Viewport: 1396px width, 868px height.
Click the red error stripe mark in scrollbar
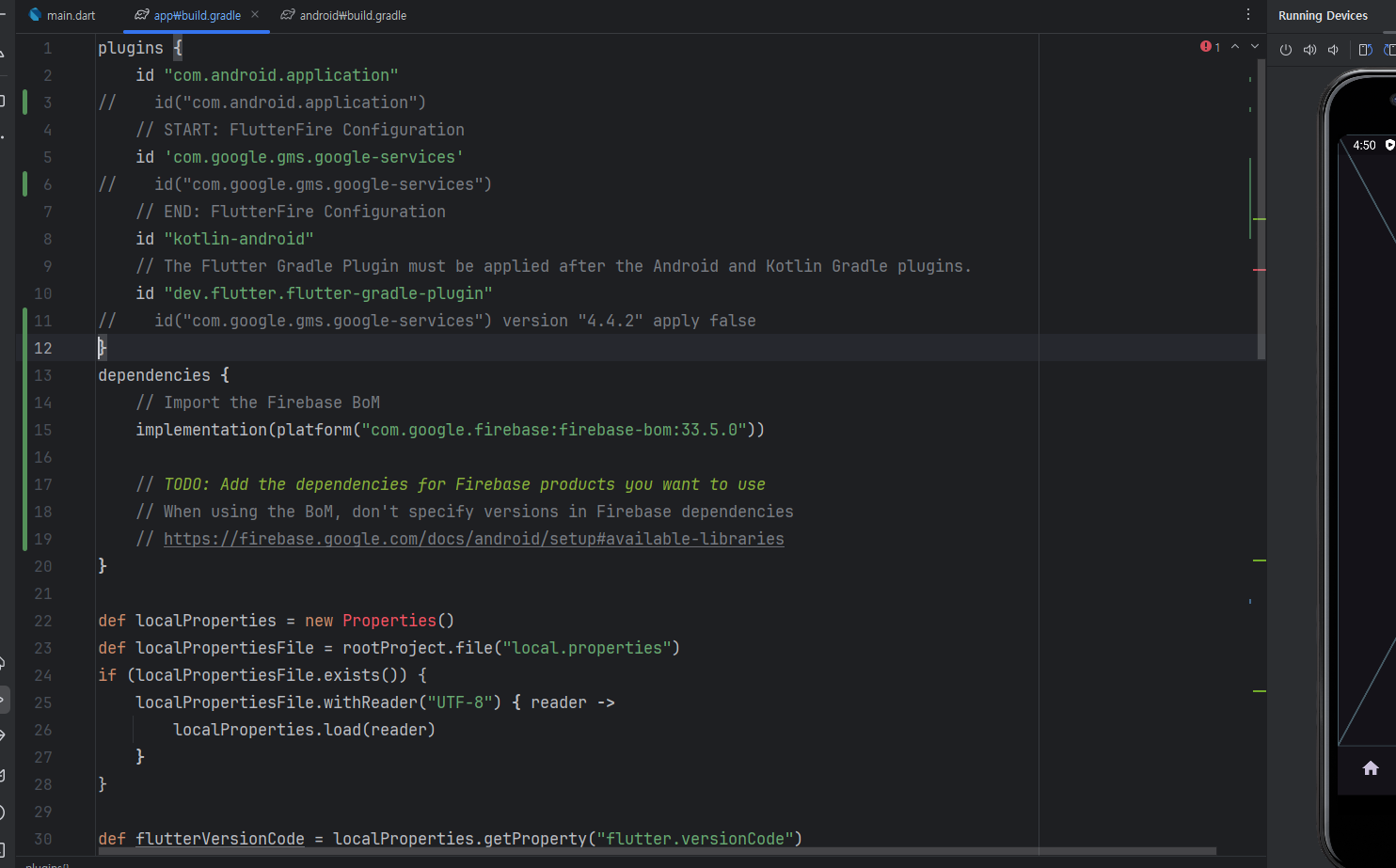(1260, 270)
